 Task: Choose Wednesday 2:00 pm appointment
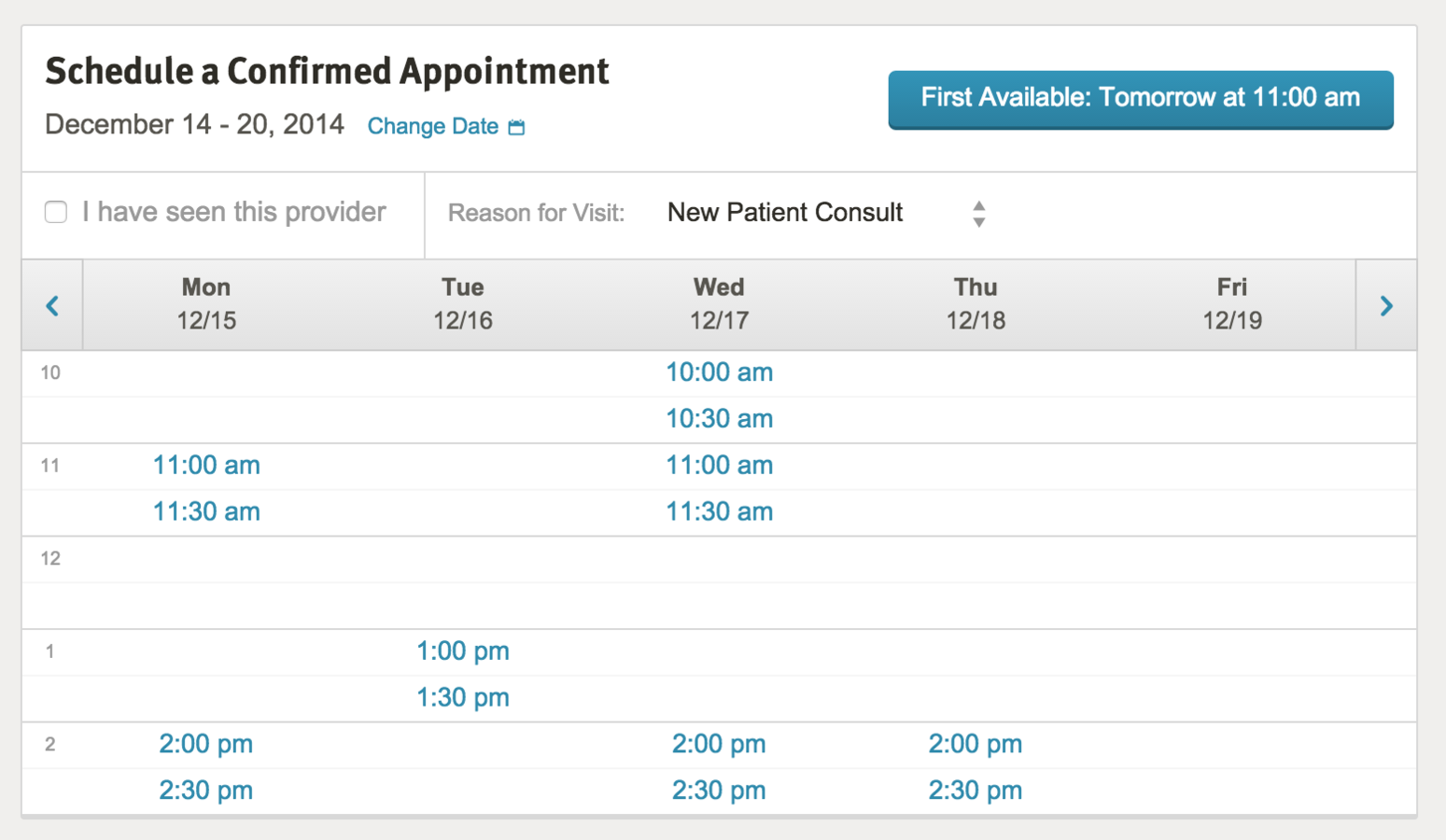pyautogui.click(x=719, y=744)
